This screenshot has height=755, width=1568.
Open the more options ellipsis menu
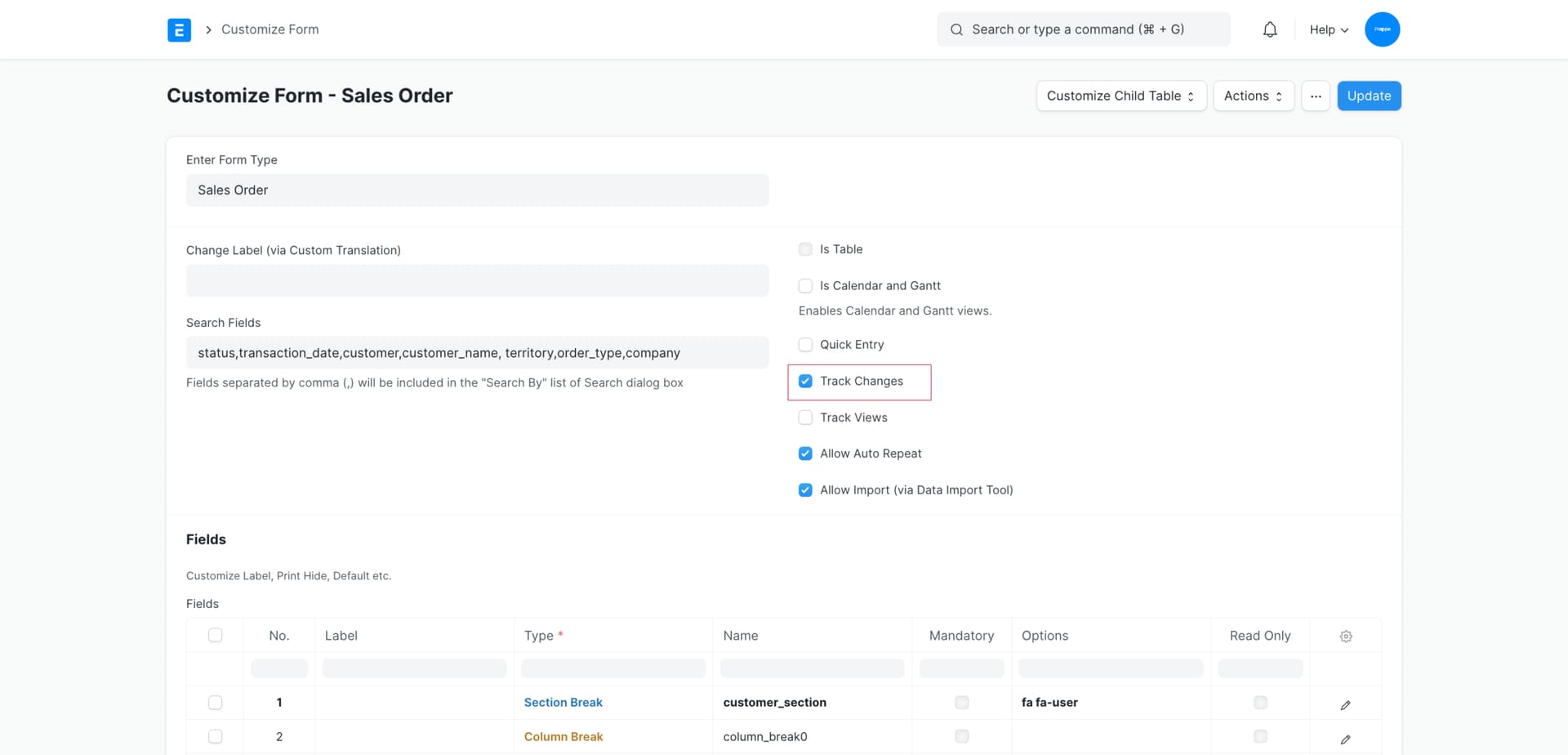(x=1315, y=96)
